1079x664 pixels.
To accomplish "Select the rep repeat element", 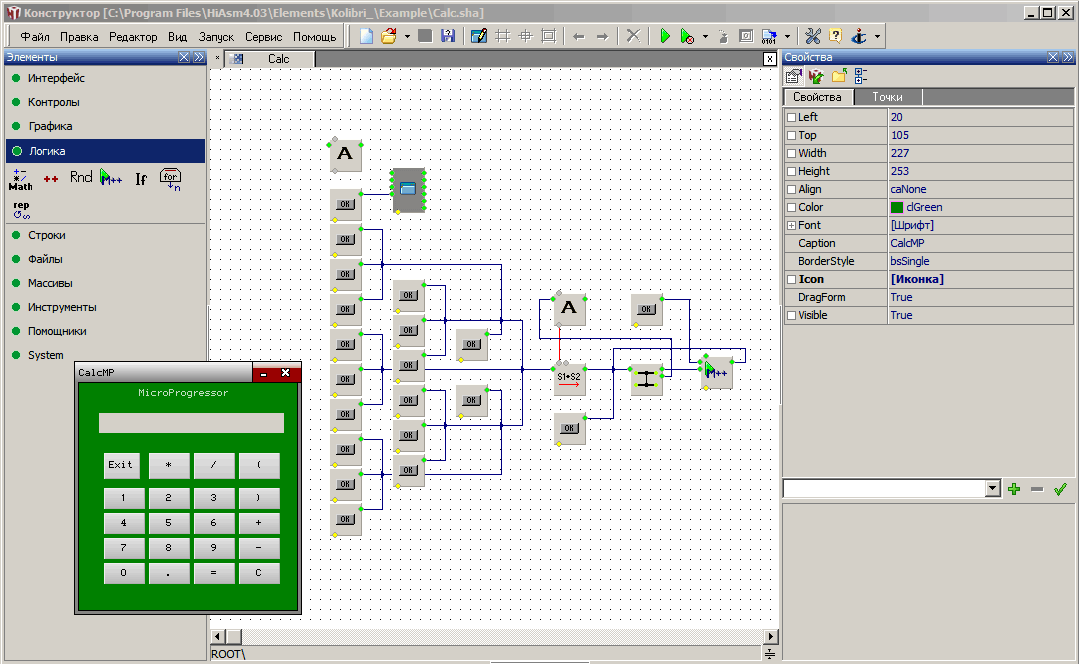I will [21, 209].
